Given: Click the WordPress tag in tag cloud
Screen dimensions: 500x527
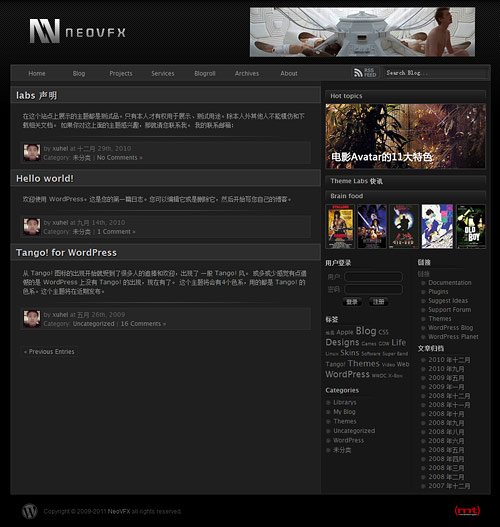Looking at the screenshot, I should [x=347, y=374].
